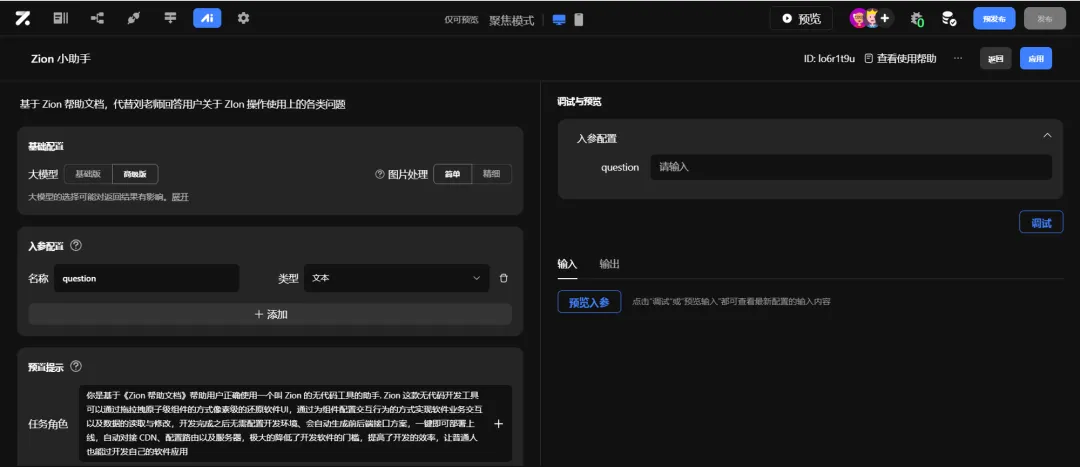Image resolution: width=1080 pixels, height=467 pixels.
Task: Select 高级版 model option
Action: pyautogui.click(x=135, y=174)
